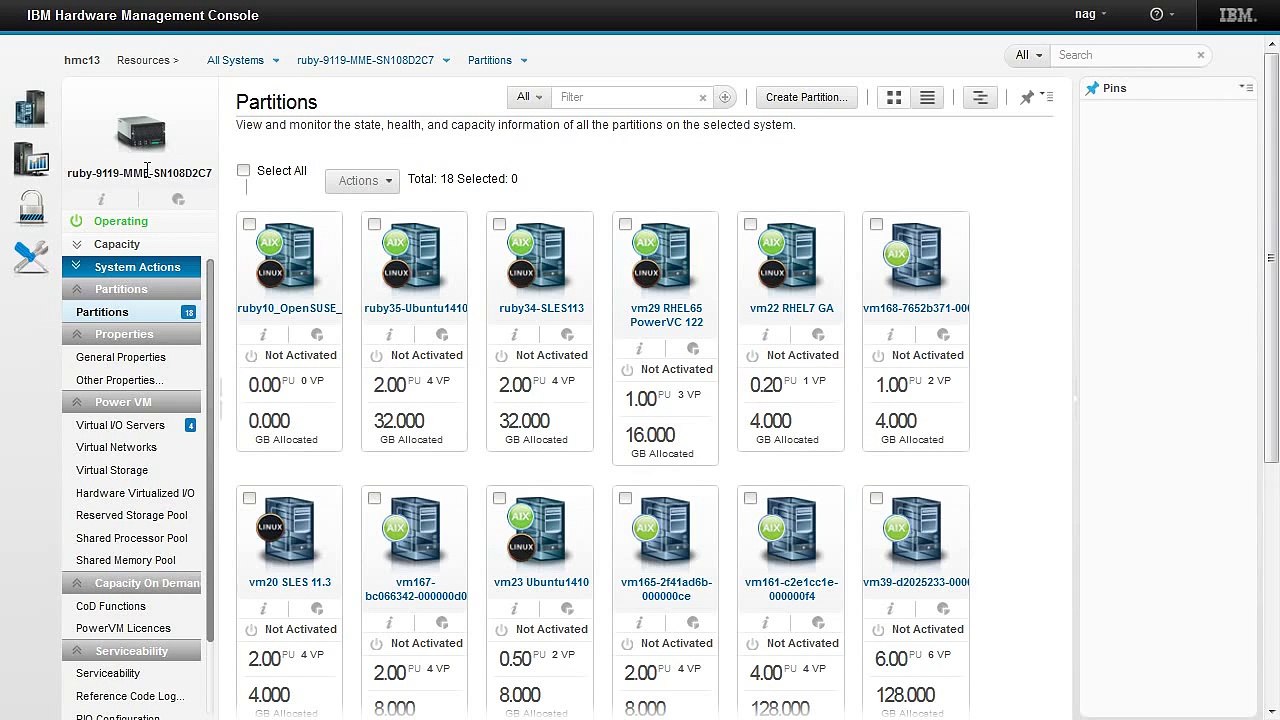Click pie chart icon under system name
Image resolution: width=1280 pixels, height=720 pixels.
tap(178, 199)
